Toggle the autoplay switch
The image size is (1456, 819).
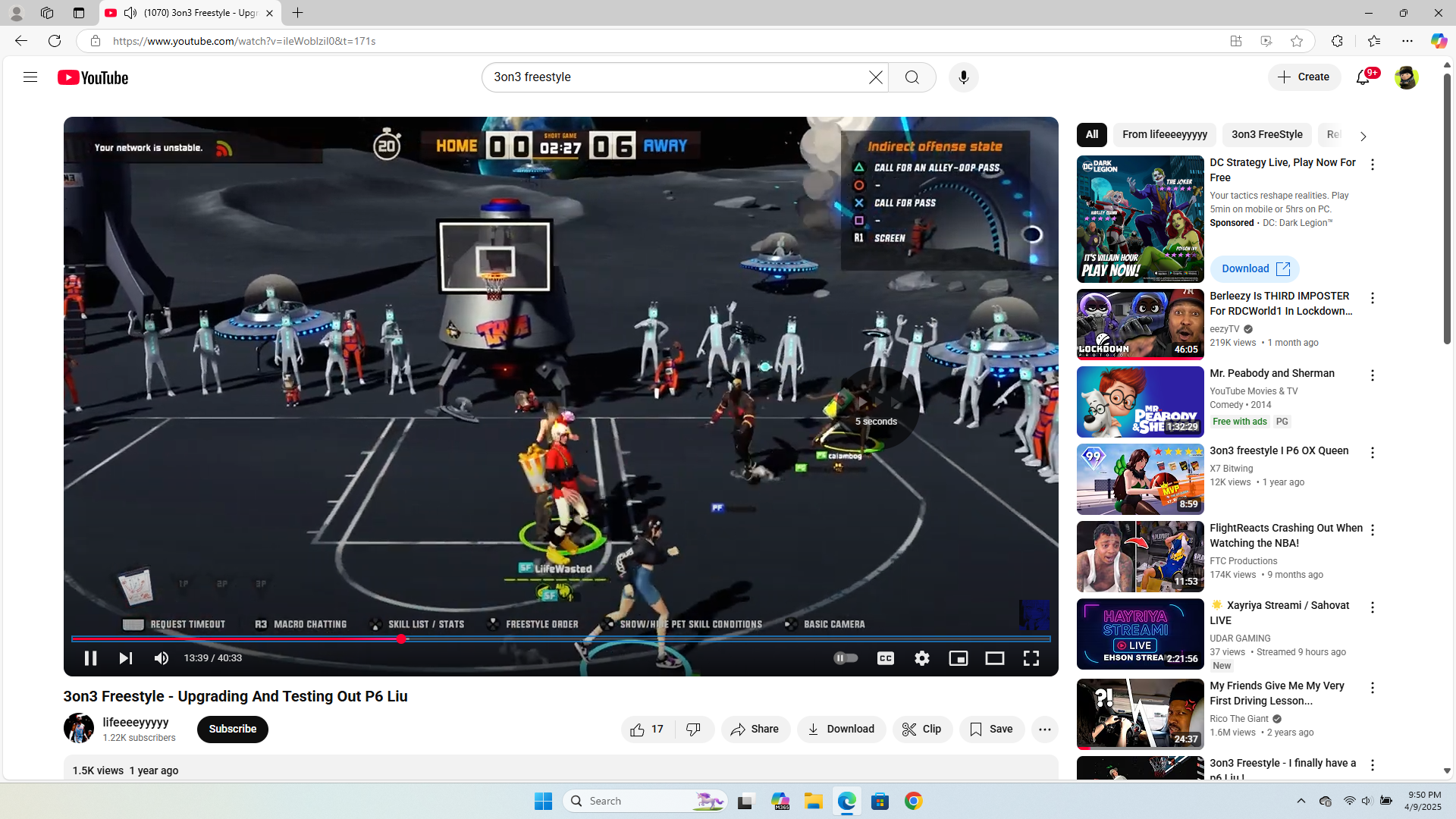[x=846, y=658]
